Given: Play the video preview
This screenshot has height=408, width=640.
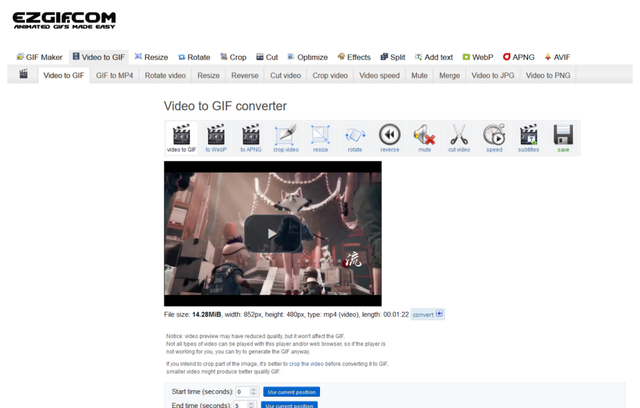Looking at the screenshot, I should 273,233.
